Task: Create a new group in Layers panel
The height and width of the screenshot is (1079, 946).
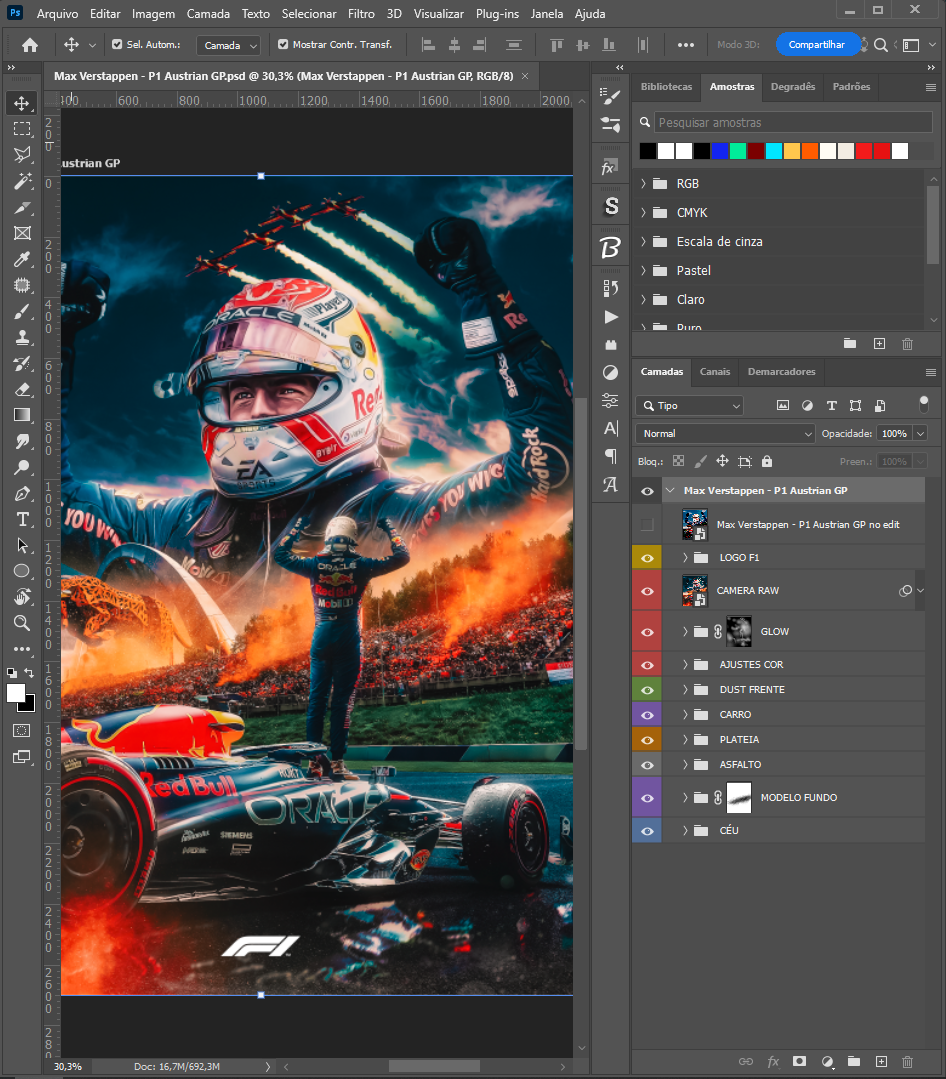Action: pyautogui.click(x=854, y=1061)
